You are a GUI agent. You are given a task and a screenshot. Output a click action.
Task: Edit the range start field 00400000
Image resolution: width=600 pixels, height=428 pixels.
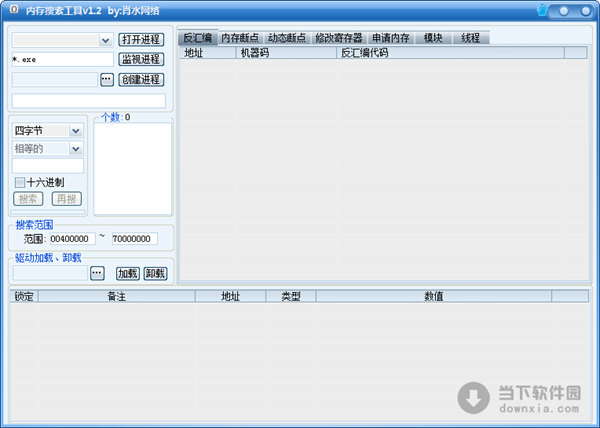pos(72,239)
